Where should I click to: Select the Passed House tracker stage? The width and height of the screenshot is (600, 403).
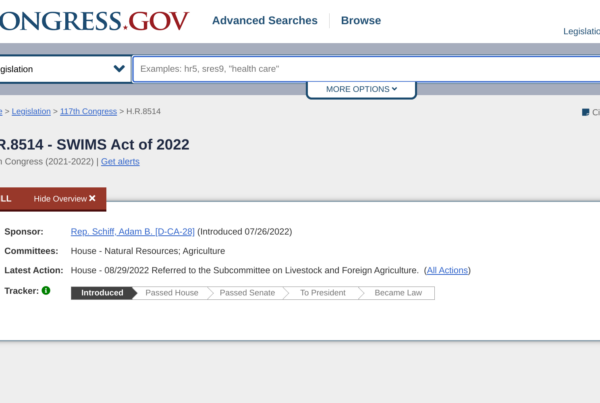(x=172, y=293)
